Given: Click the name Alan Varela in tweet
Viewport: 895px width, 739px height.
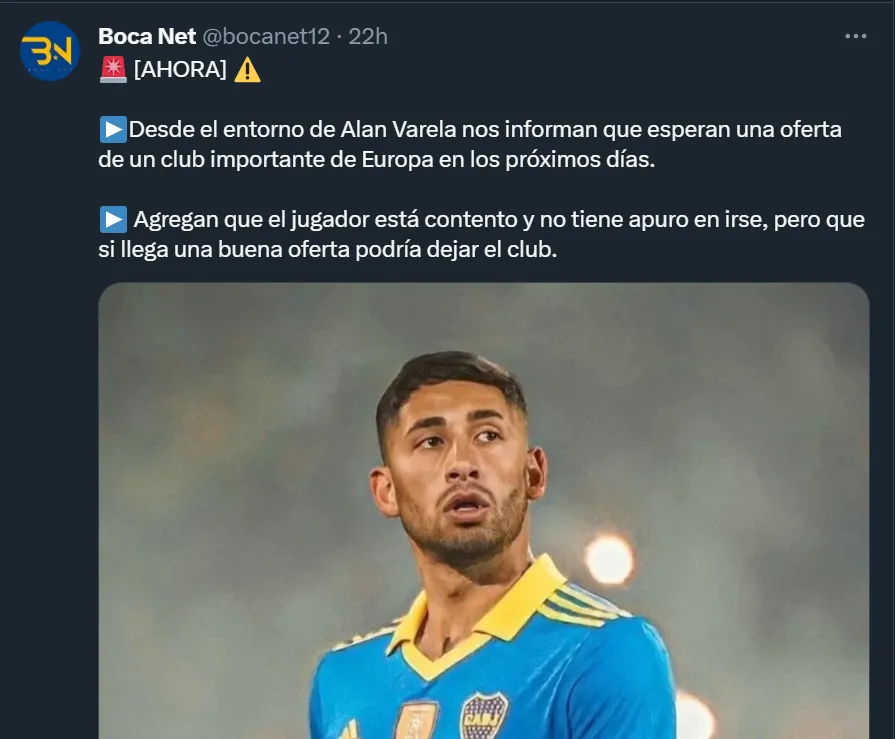Looking at the screenshot, I should tap(398, 130).
